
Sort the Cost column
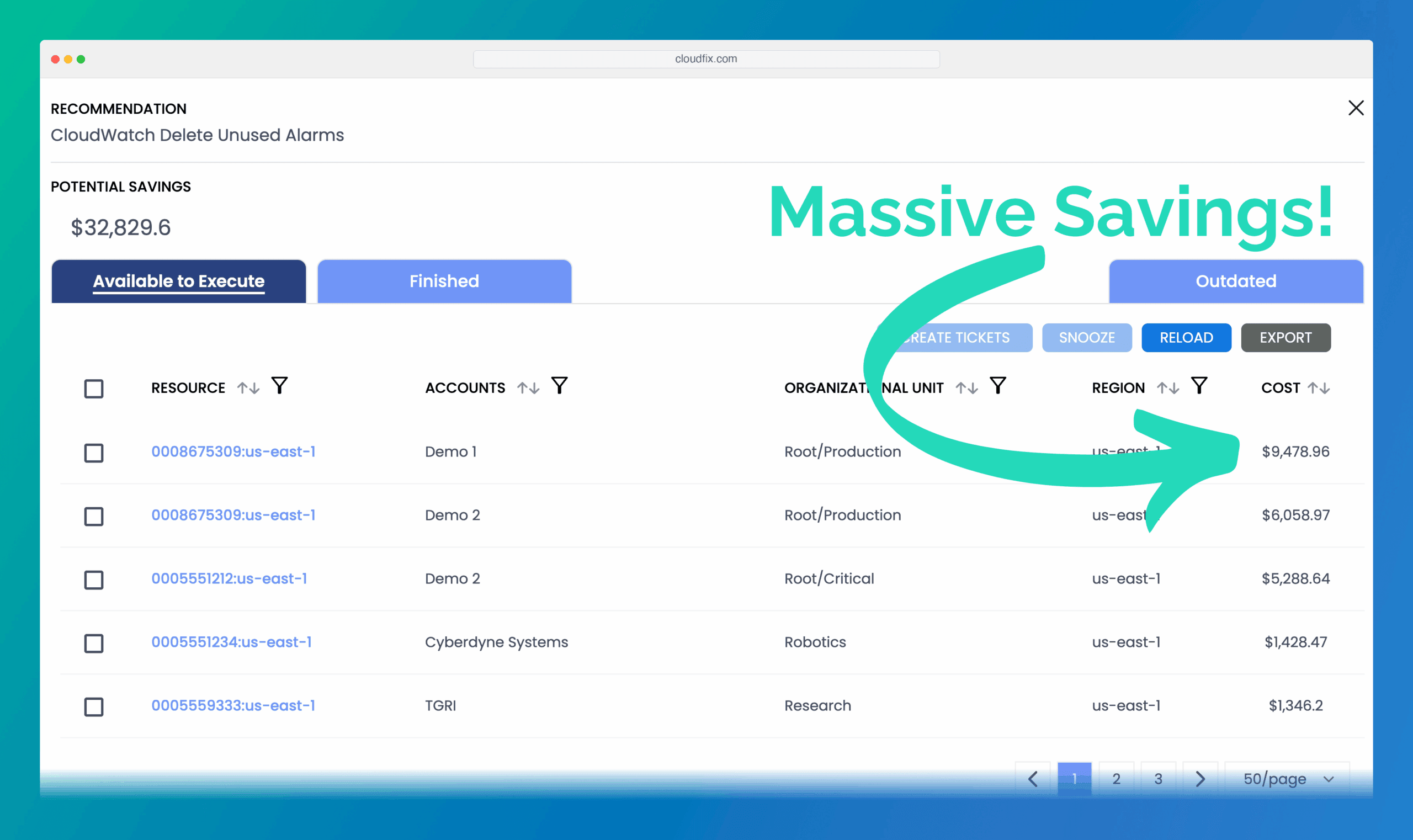[x=1319, y=388]
